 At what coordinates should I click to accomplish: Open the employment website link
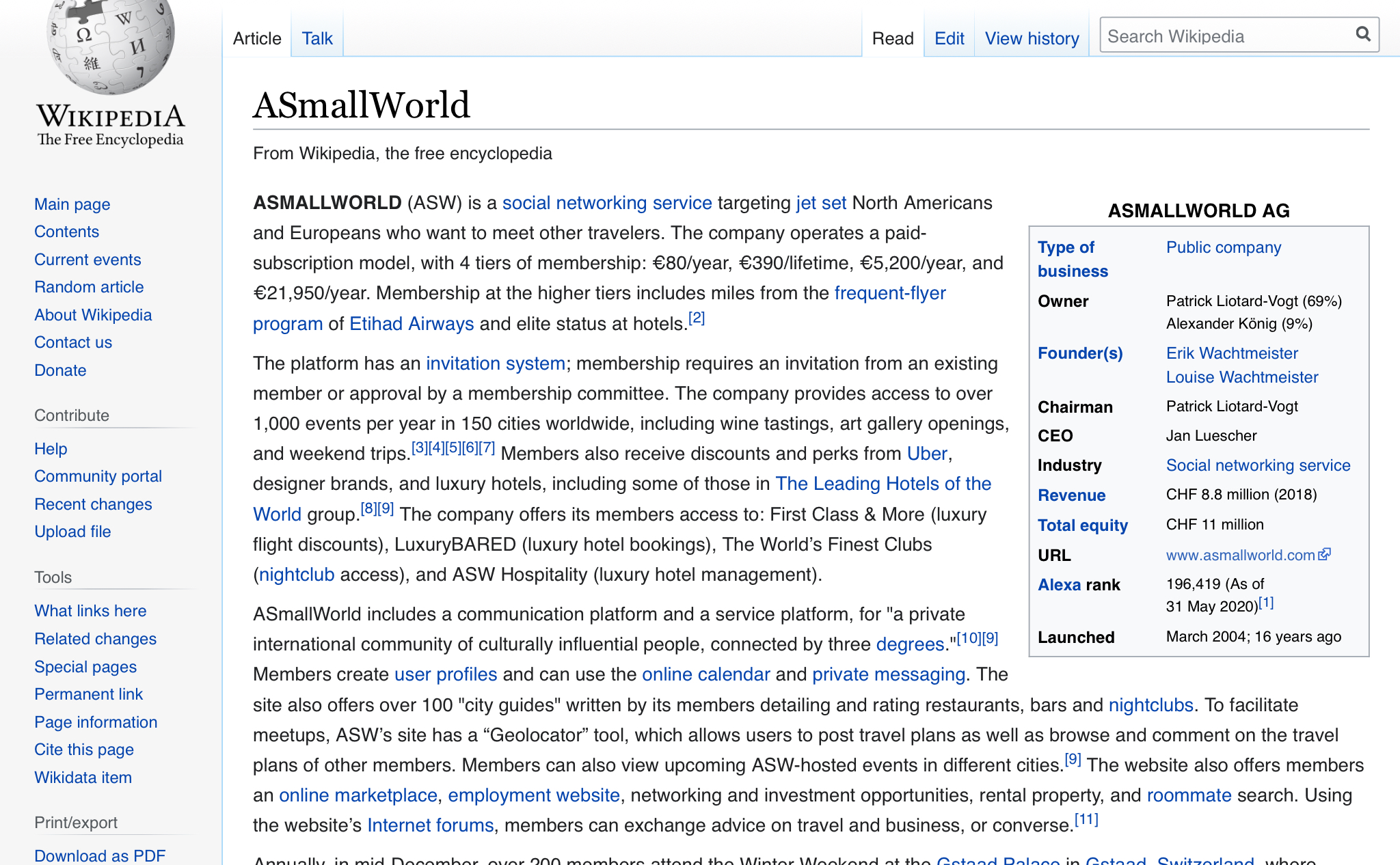[x=534, y=795]
